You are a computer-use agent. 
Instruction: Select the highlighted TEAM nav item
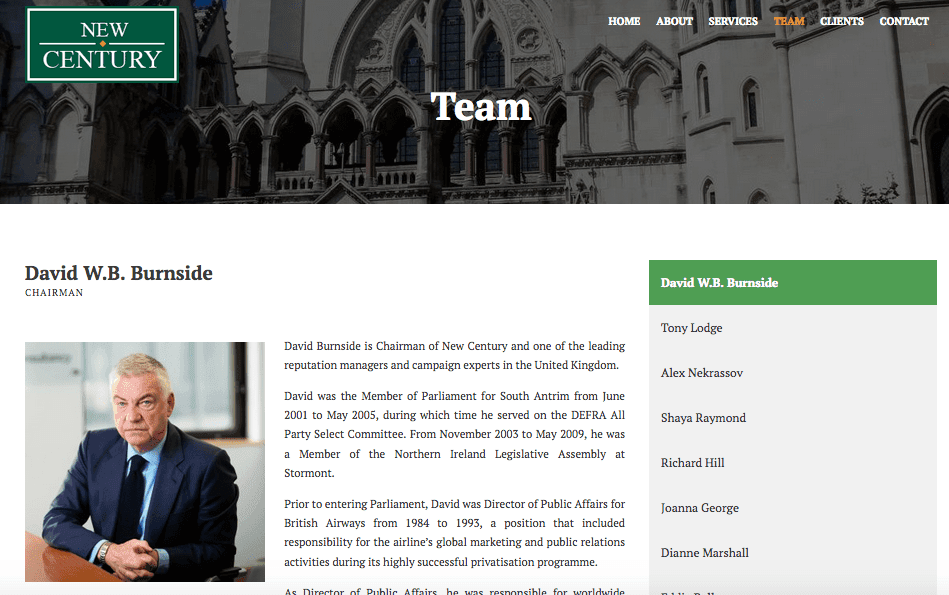(789, 21)
